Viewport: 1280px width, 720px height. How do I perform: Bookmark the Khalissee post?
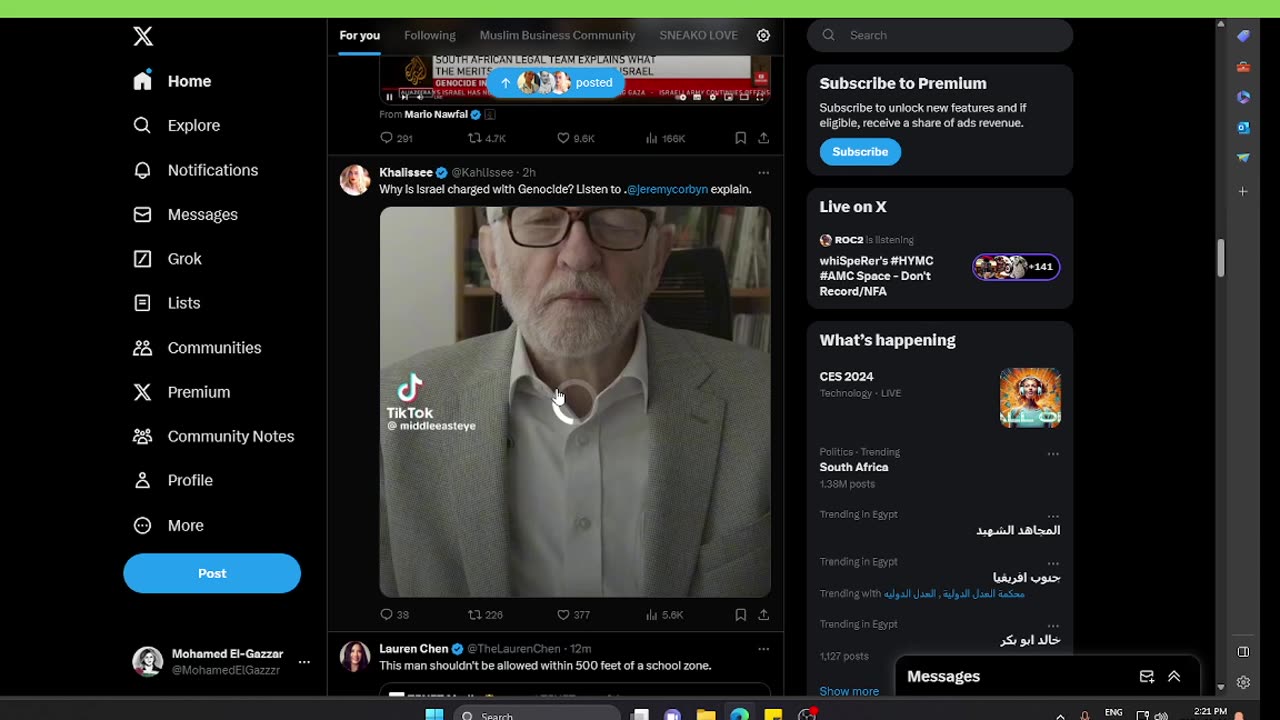click(740, 615)
